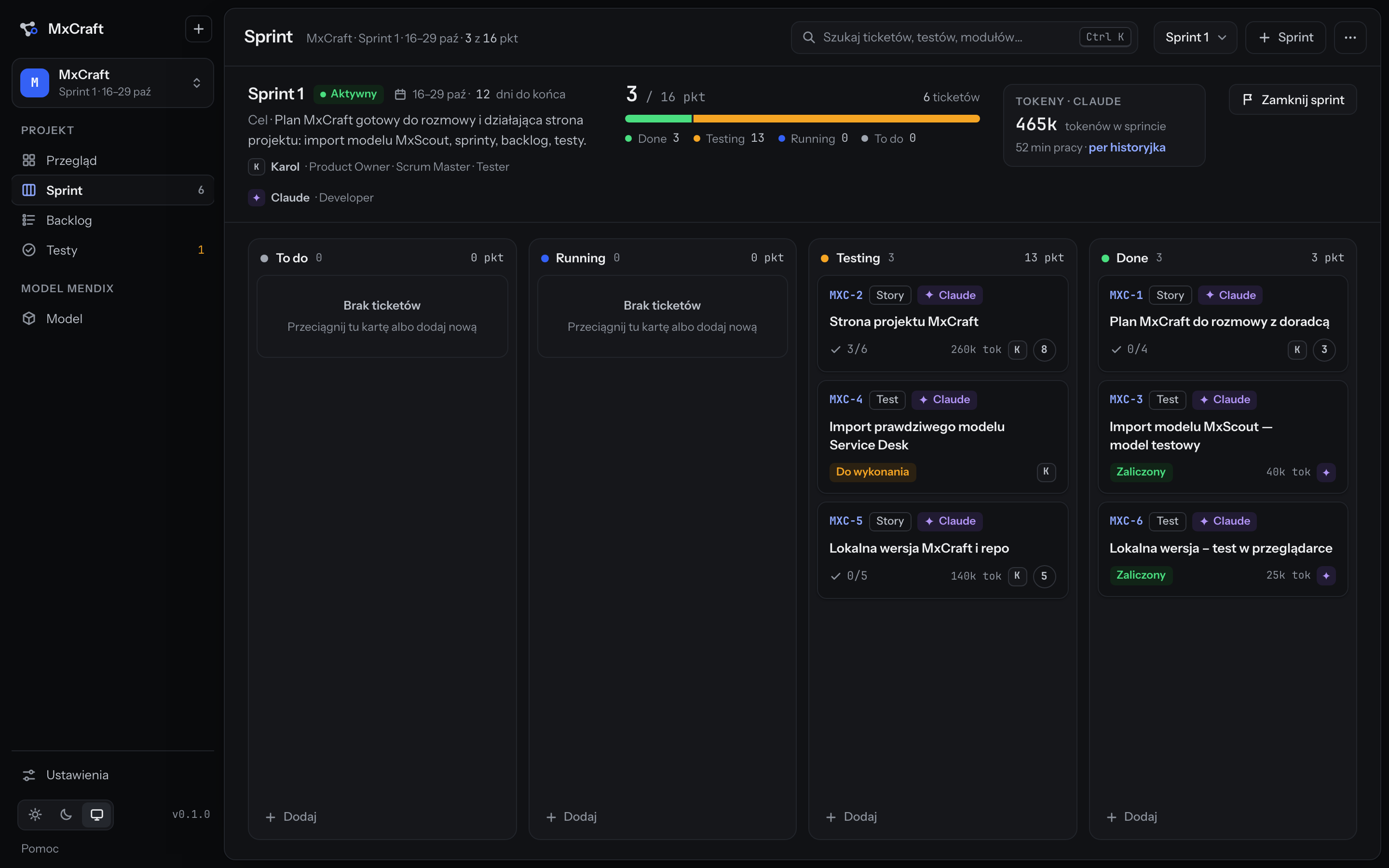The width and height of the screenshot is (1389, 868).
Task: Click the sparkle assignee icon on MXC-6
Action: (1326, 576)
